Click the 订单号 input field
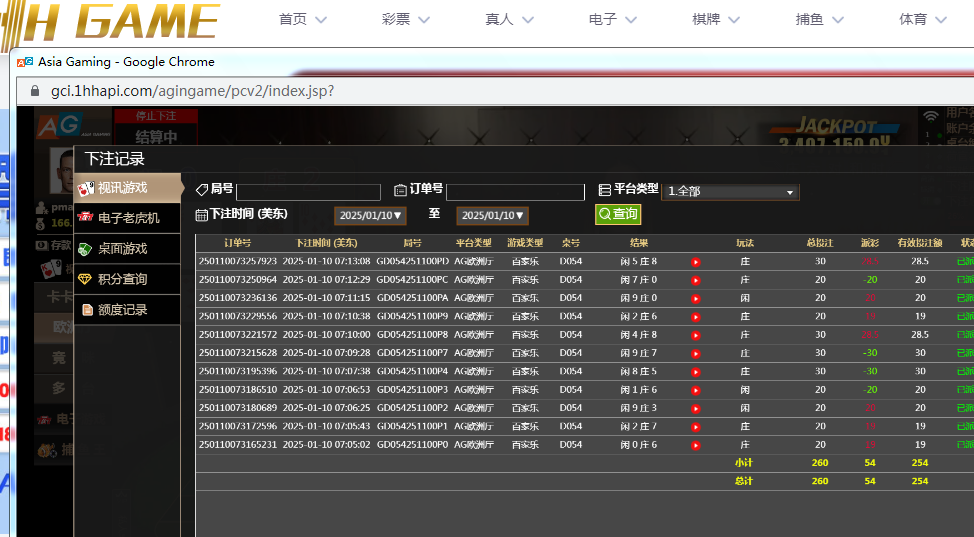Screen dimensions: 974x537 click(x=515, y=192)
